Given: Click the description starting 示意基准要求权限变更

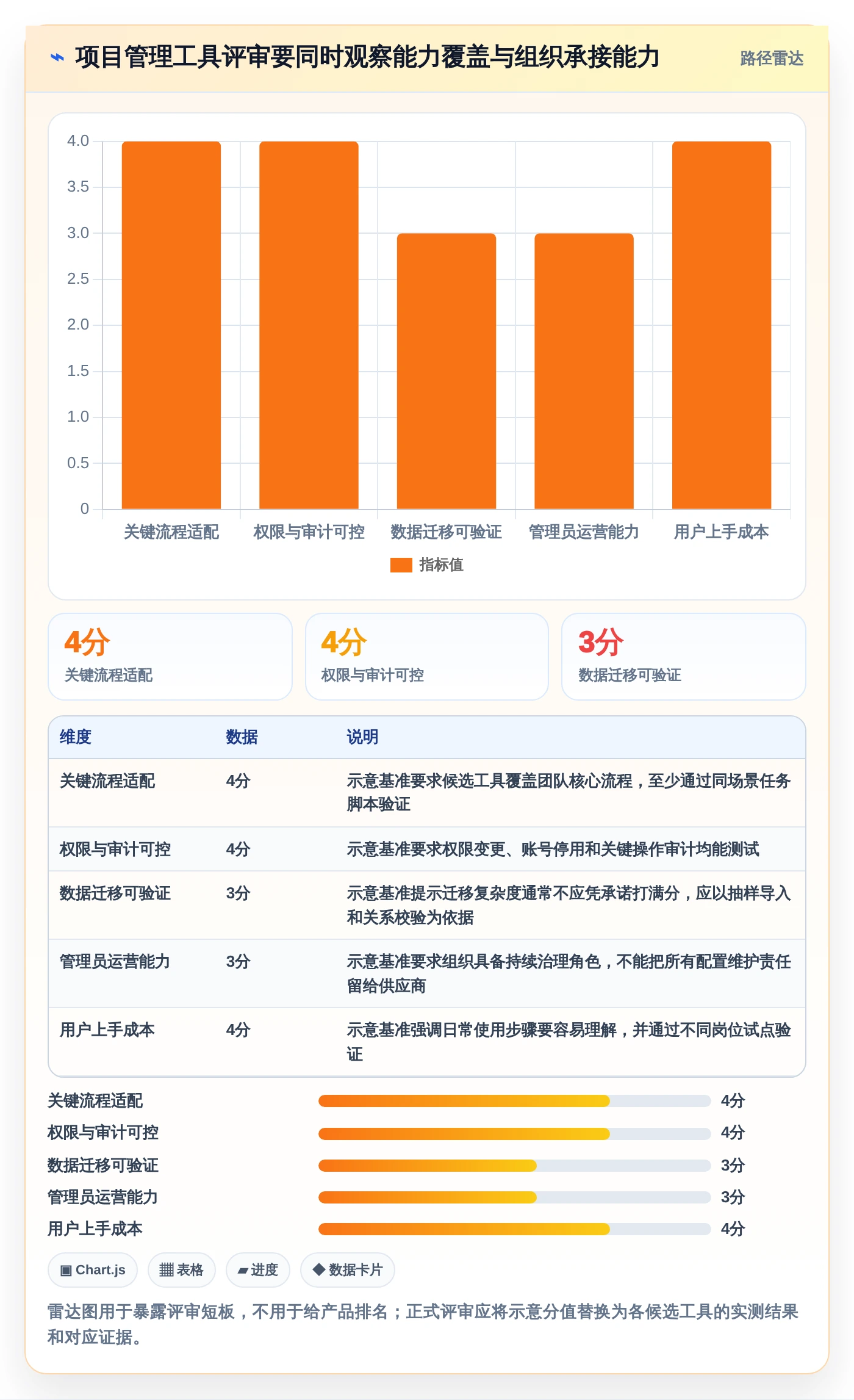Looking at the screenshot, I should (x=553, y=850).
